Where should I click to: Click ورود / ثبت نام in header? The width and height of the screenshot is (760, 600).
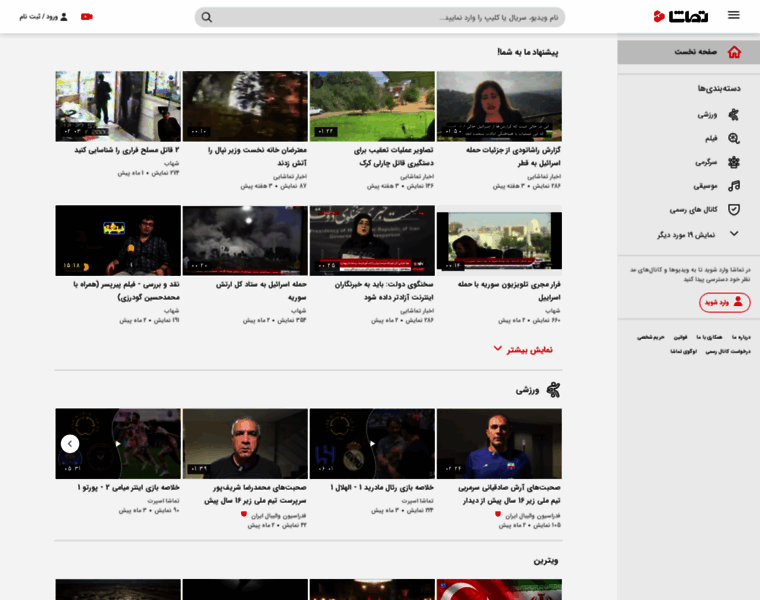coord(44,17)
